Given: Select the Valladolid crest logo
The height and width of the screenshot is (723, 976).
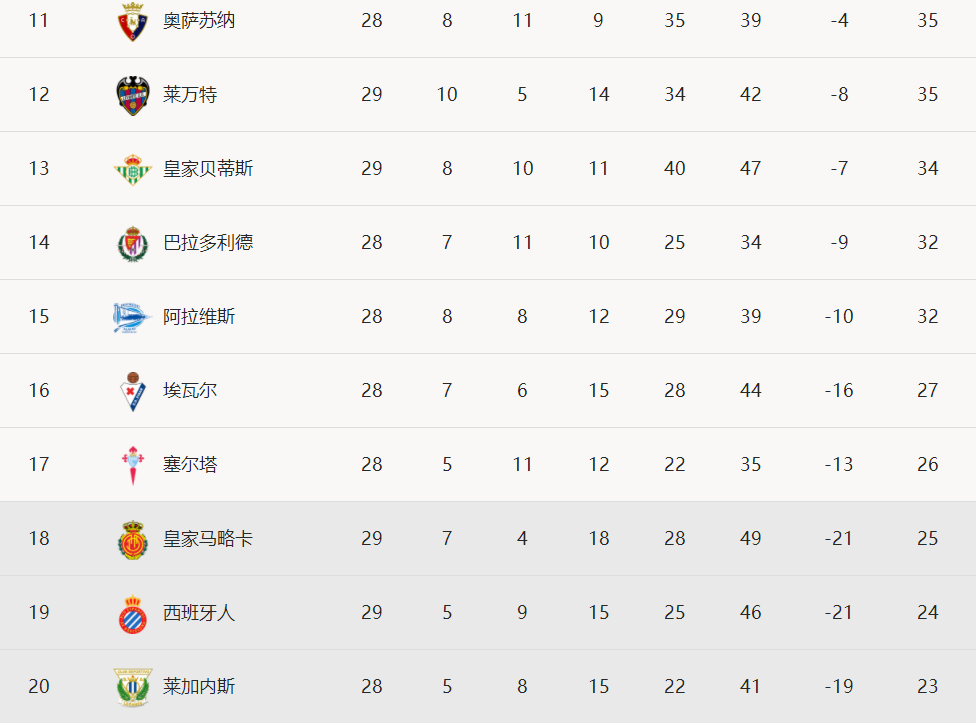Looking at the screenshot, I should coord(133,243).
